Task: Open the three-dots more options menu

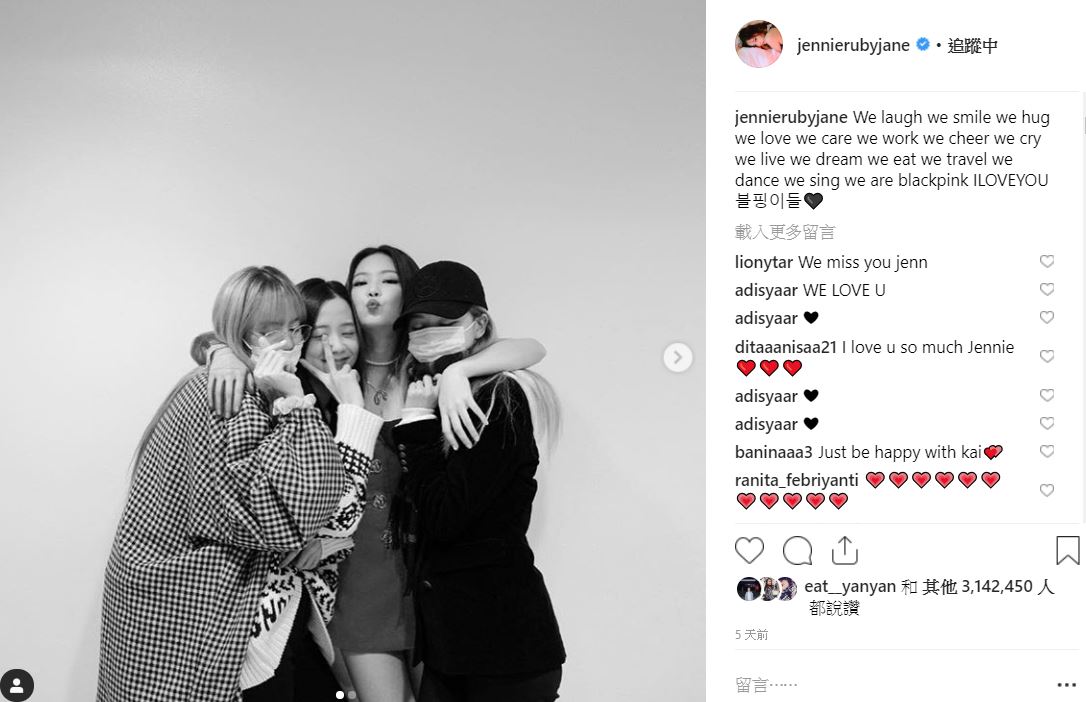Action: [1067, 685]
